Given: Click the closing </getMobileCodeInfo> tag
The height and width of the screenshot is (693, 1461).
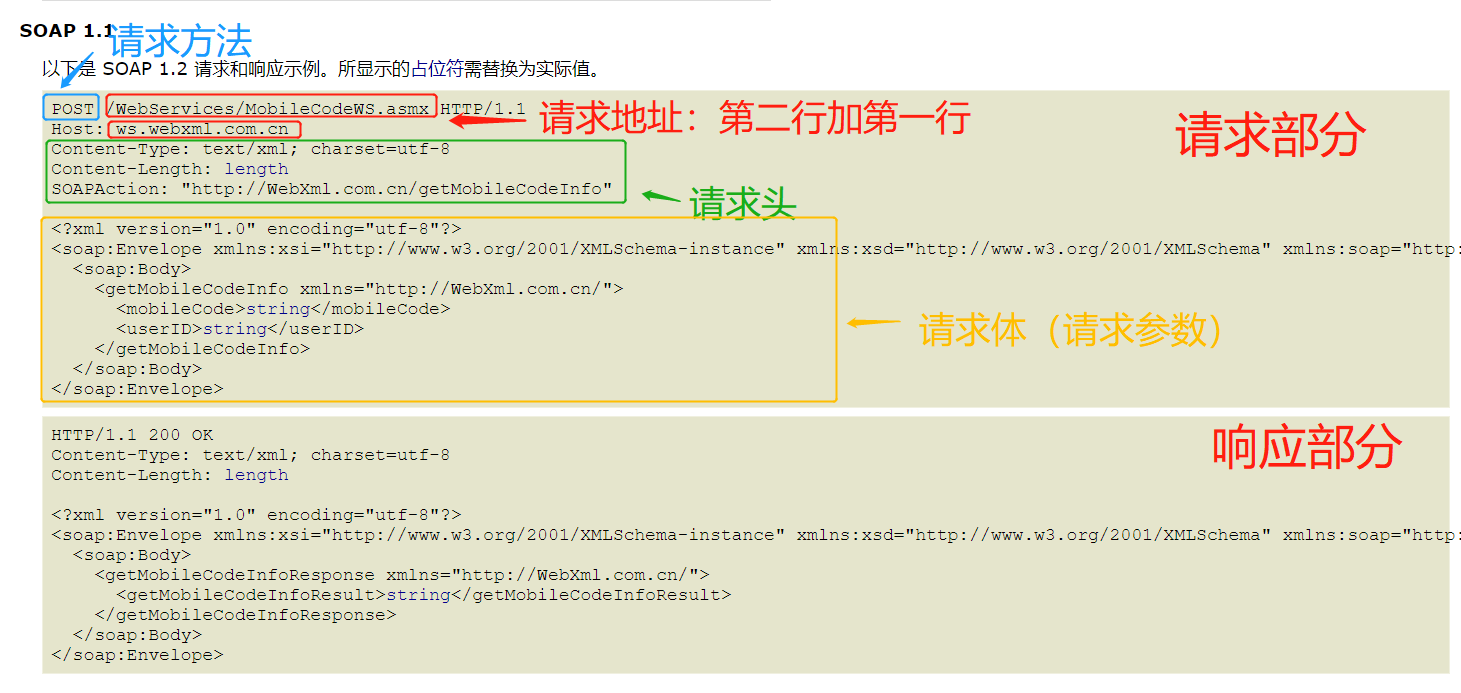Looking at the screenshot, I should coord(203,349).
